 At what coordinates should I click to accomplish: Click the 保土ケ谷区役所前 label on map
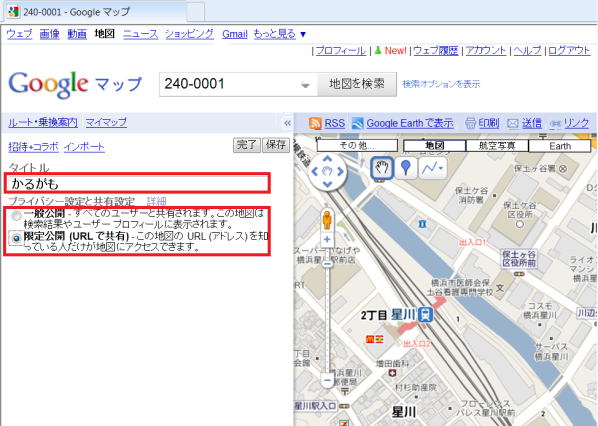tap(519, 258)
